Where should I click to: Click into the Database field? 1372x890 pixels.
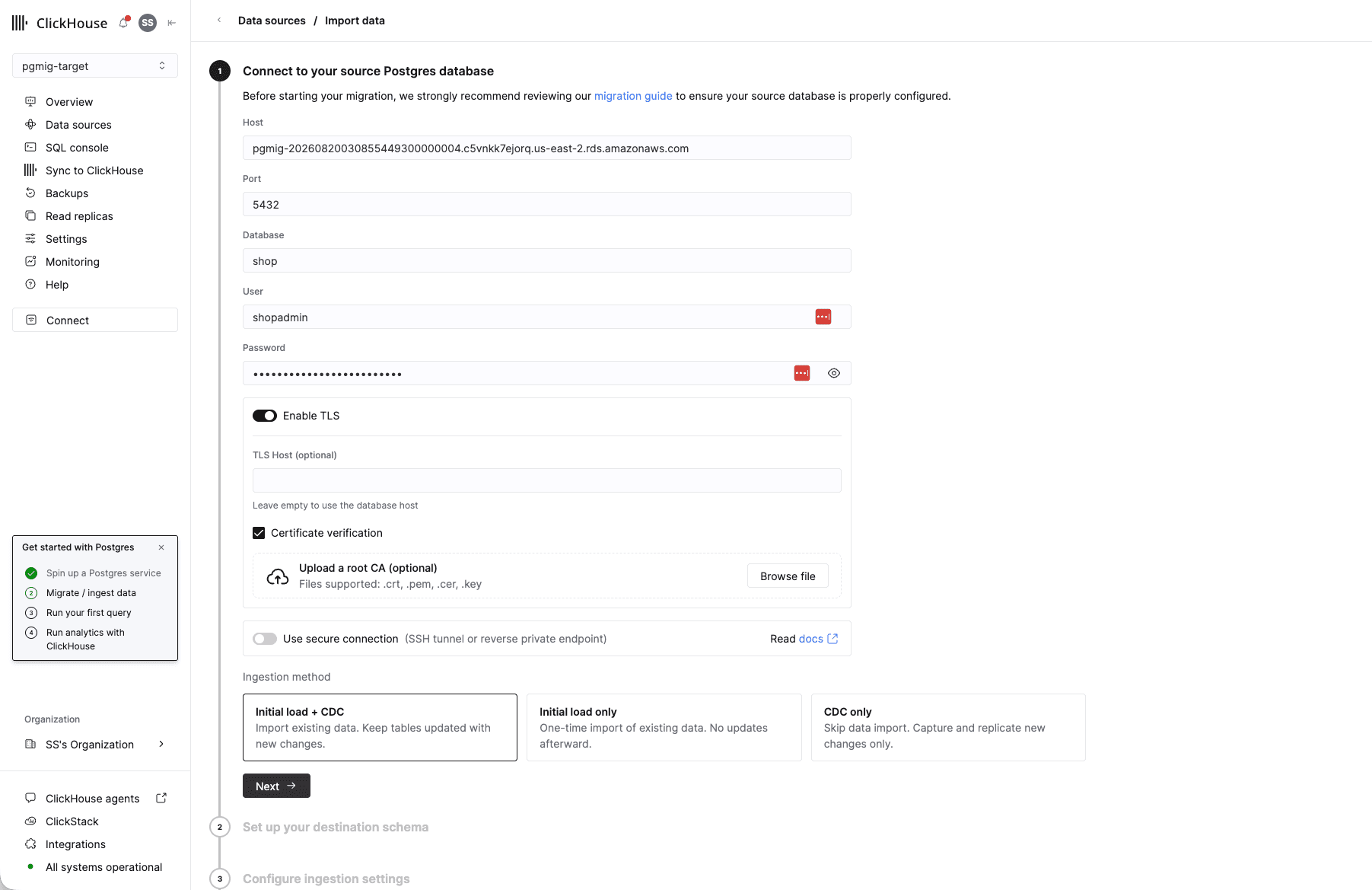pyautogui.click(x=546, y=260)
